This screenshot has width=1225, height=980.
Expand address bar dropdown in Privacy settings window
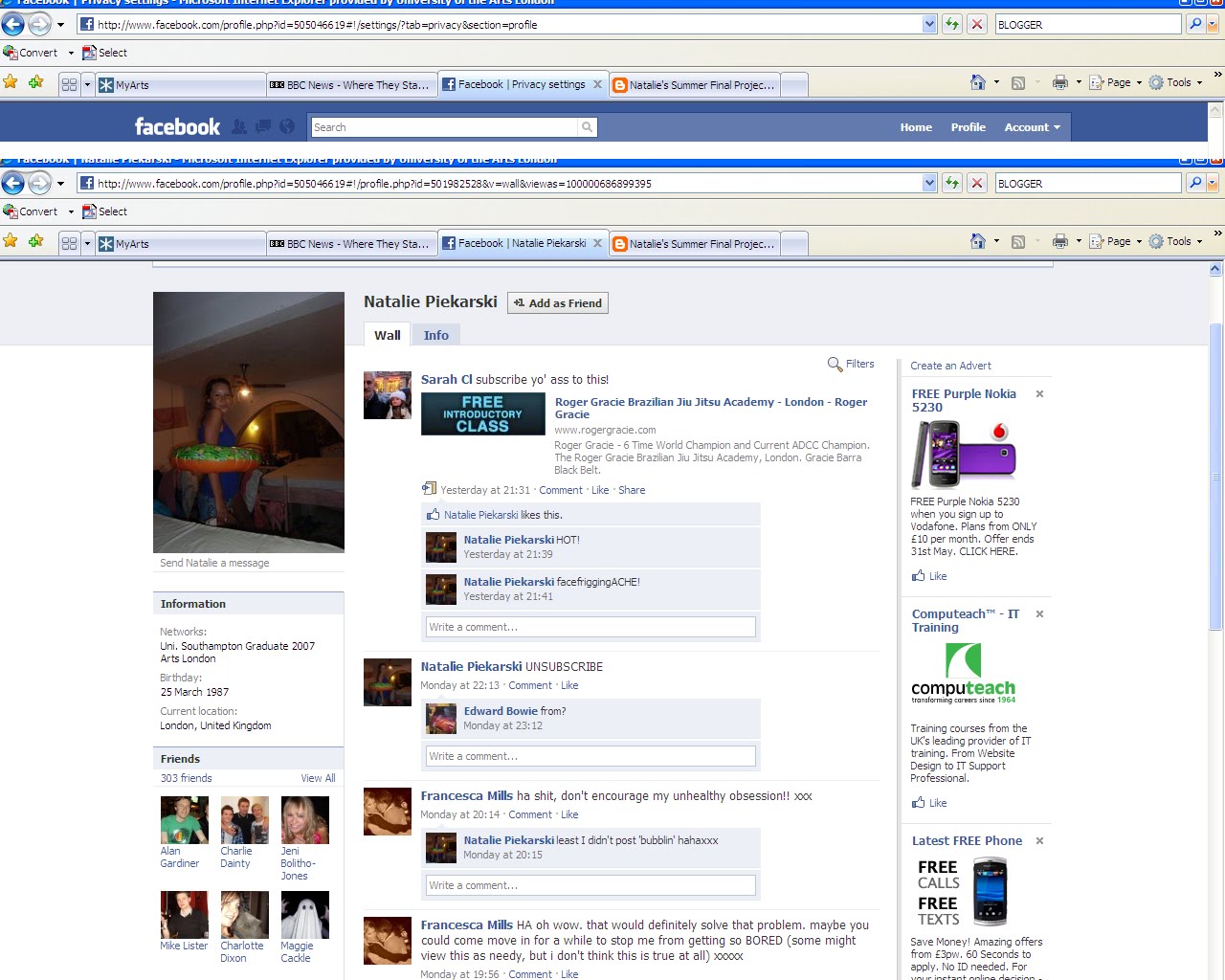(929, 24)
